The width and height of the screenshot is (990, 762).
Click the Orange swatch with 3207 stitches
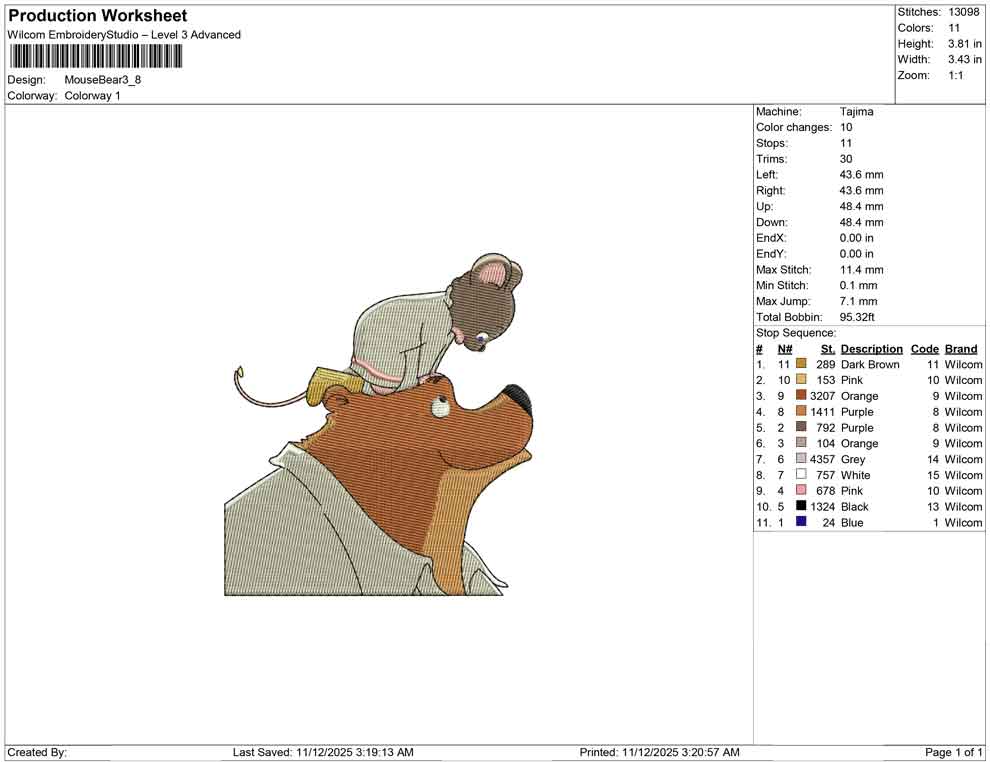(x=801, y=396)
